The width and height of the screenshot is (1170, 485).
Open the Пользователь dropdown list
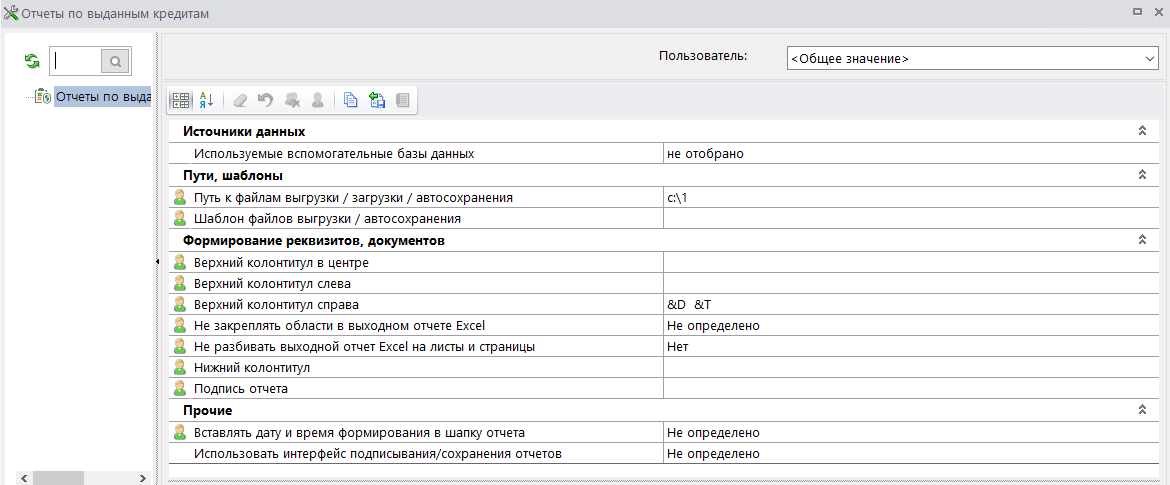click(x=1148, y=59)
